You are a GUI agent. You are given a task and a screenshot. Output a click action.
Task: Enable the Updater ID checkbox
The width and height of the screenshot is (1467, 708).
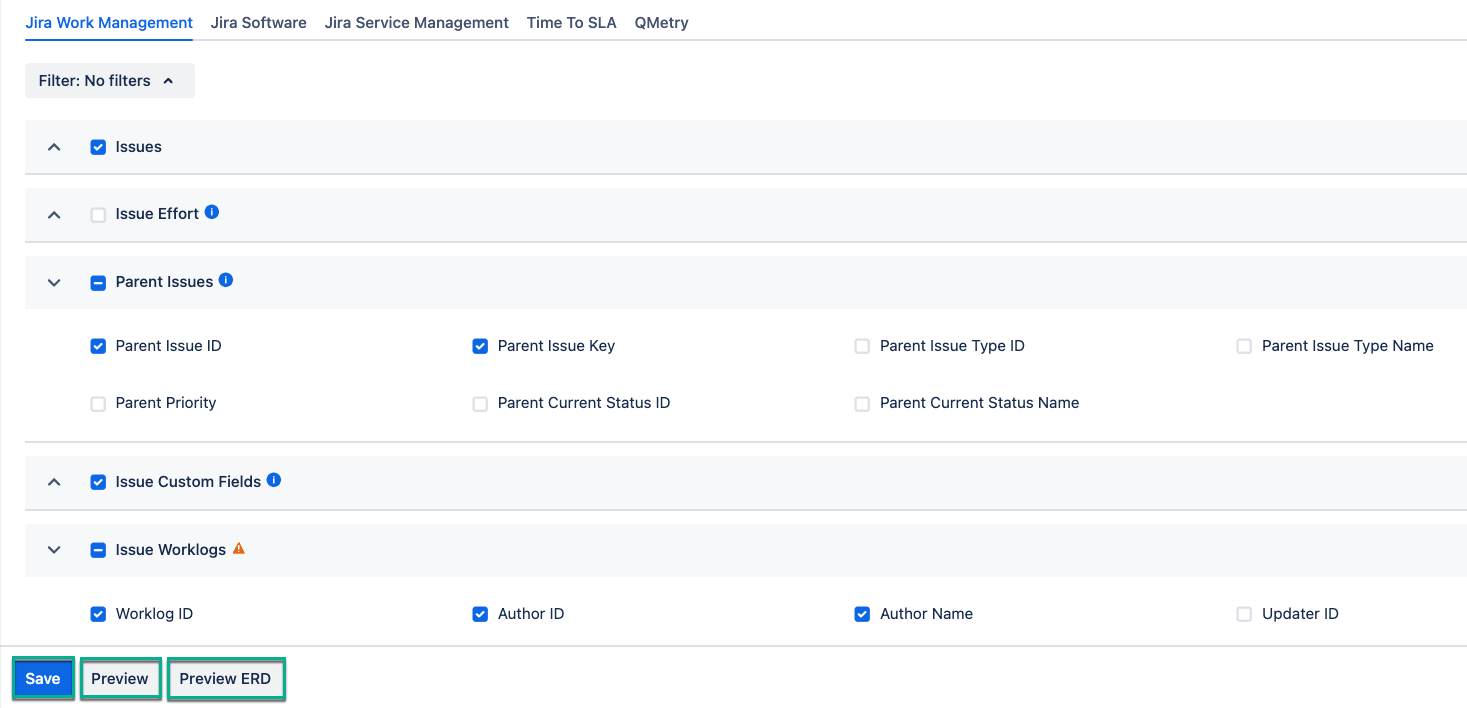[x=1244, y=613]
